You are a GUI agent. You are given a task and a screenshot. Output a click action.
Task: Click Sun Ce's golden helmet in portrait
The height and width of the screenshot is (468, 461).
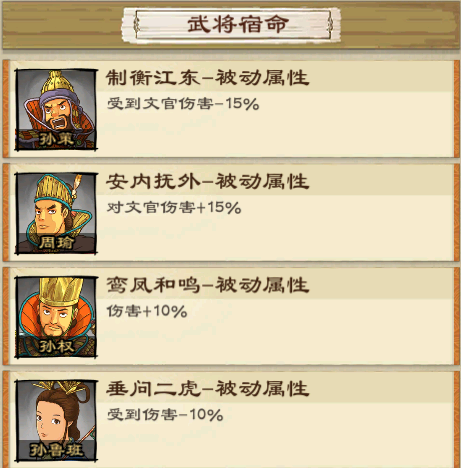tap(57, 82)
